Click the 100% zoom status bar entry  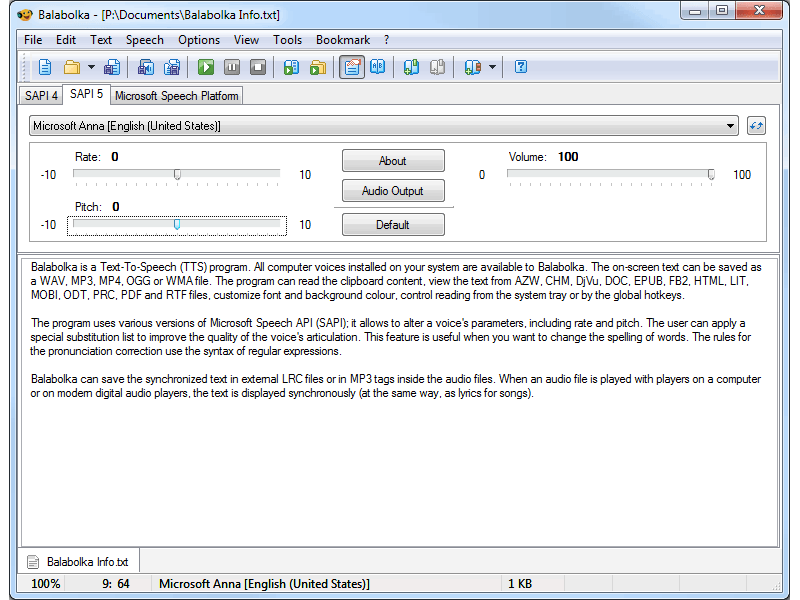pos(45,584)
